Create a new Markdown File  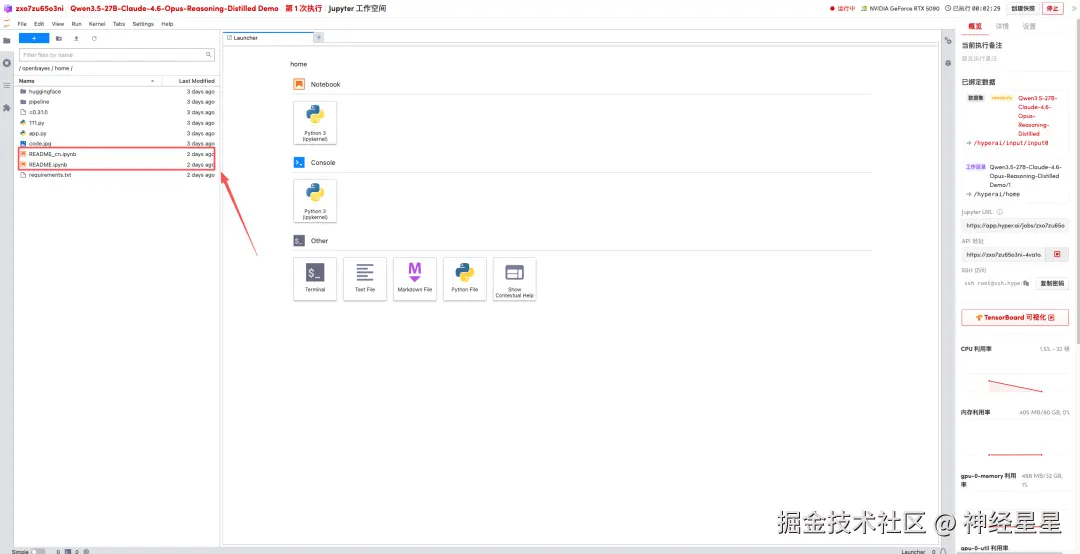tap(415, 278)
